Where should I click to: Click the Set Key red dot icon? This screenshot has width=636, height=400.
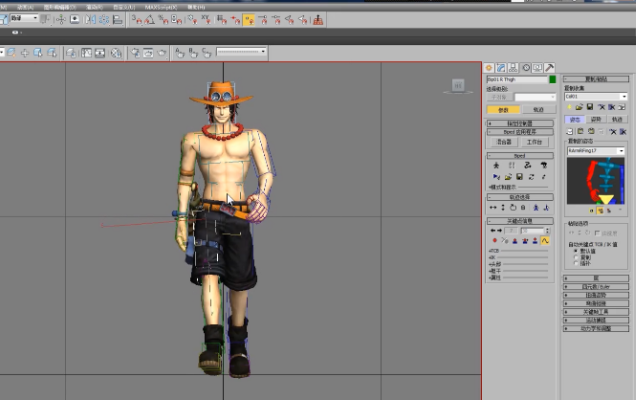click(493, 241)
